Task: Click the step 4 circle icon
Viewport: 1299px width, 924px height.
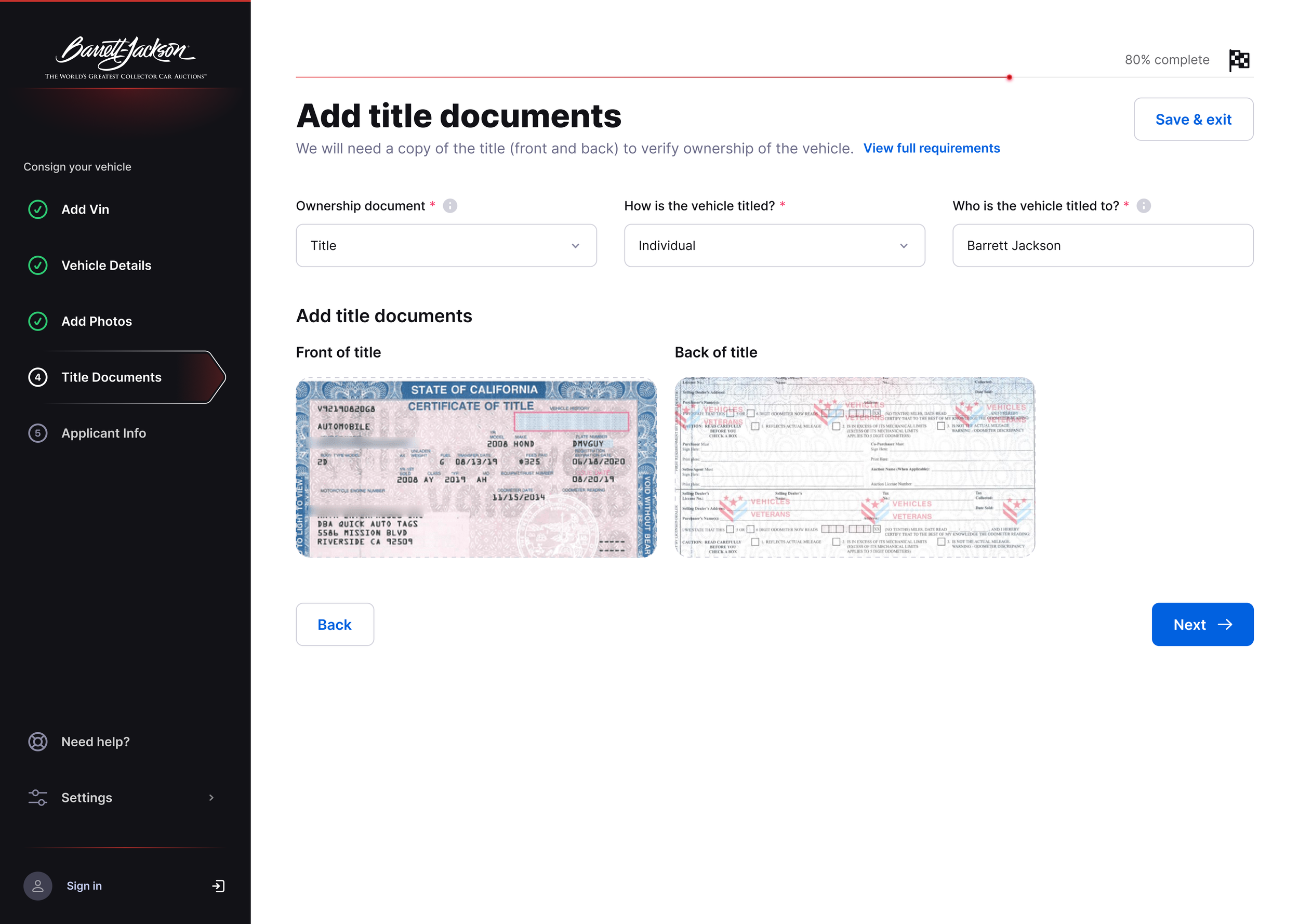Action: coord(38,377)
